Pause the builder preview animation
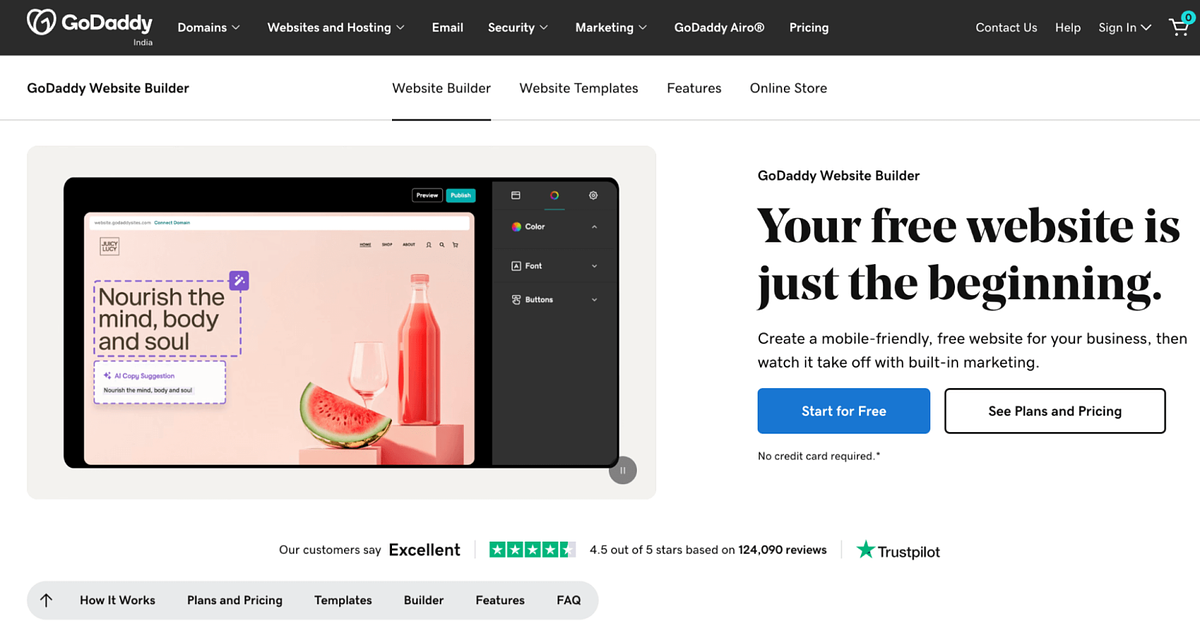 622,470
